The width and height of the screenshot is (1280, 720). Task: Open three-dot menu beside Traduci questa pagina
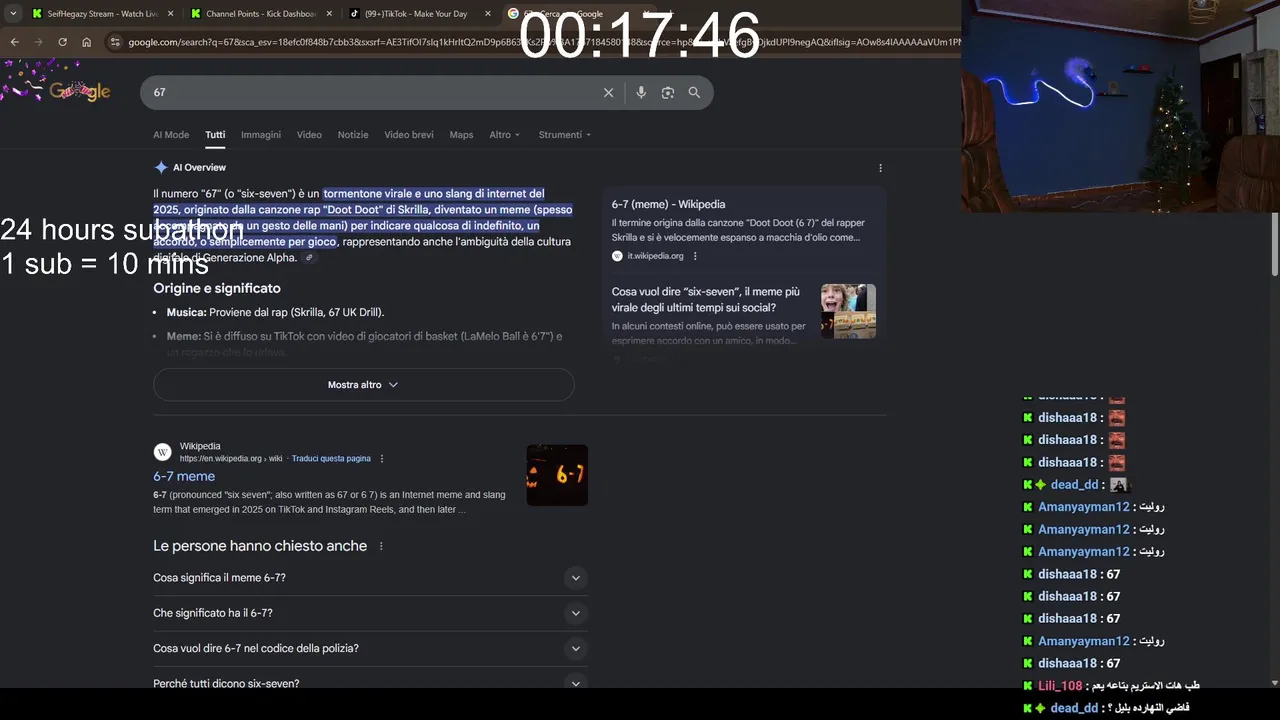tap(382, 458)
